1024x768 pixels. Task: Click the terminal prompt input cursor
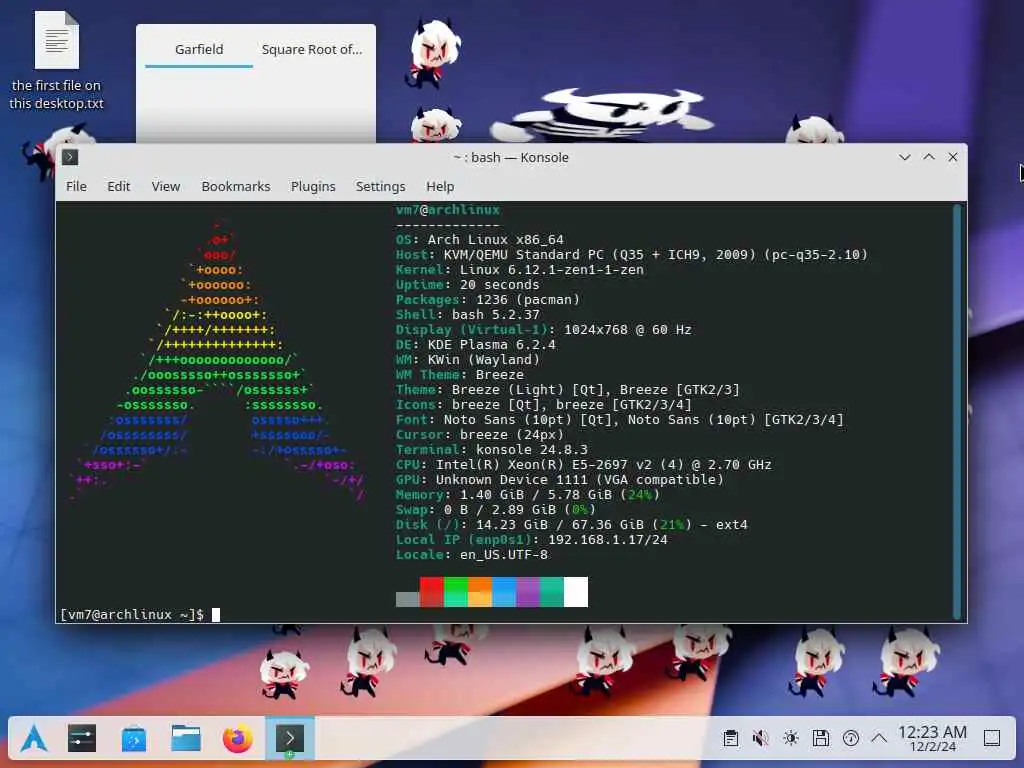tap(216, 615)
